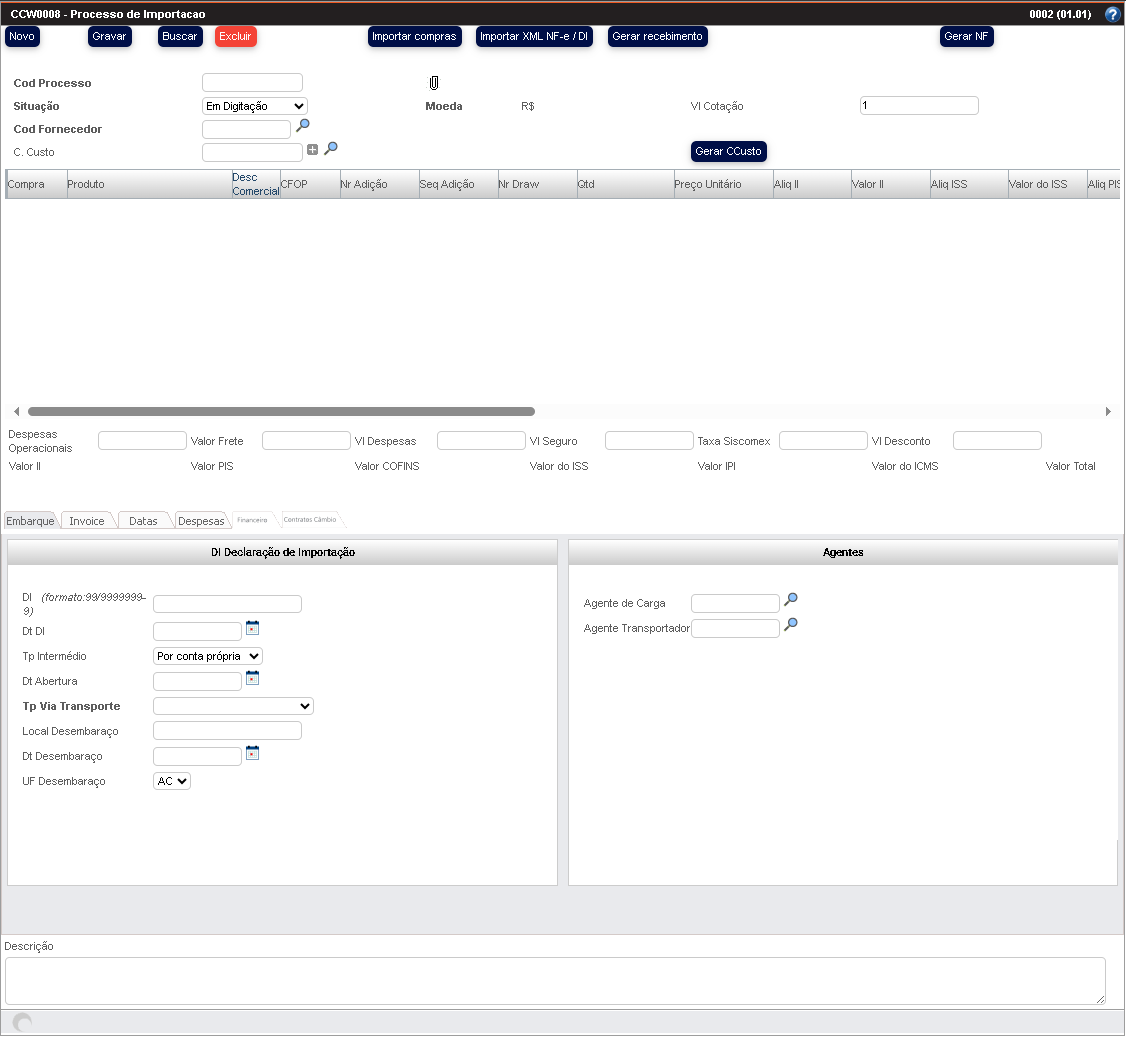Search Agente de Carga with magnifier
The width and height of the screenshot is (1126, 1038).
point(791,600)
